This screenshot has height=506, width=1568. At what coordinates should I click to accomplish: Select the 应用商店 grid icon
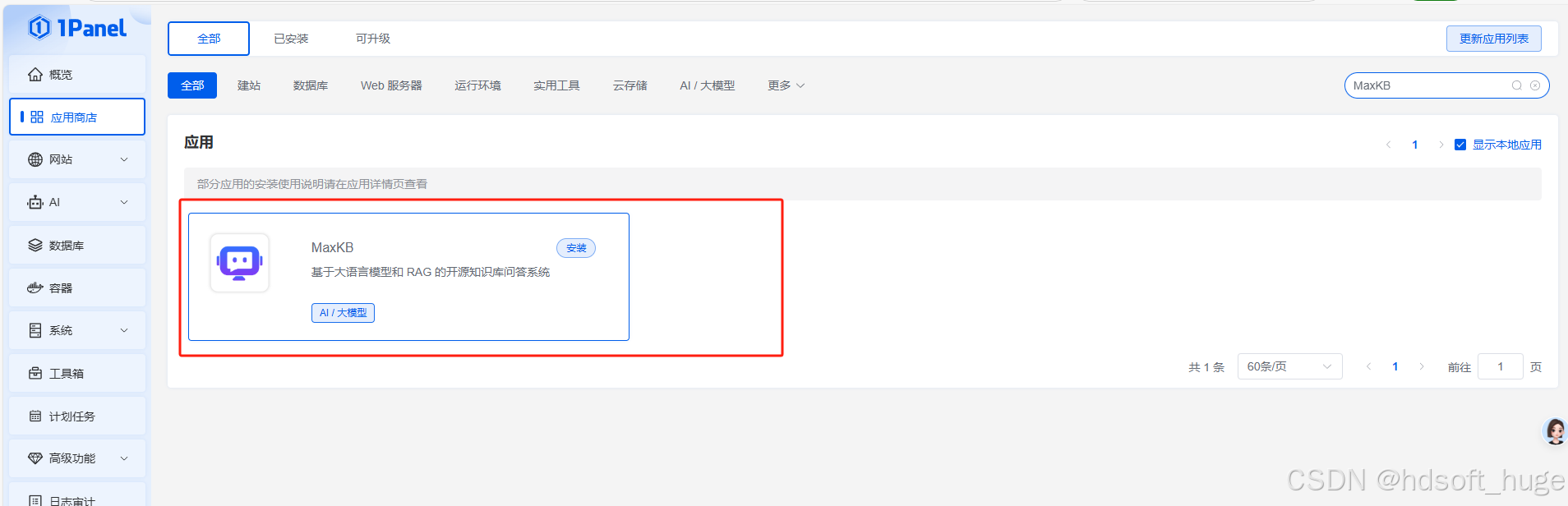click(x=37, y=117)
